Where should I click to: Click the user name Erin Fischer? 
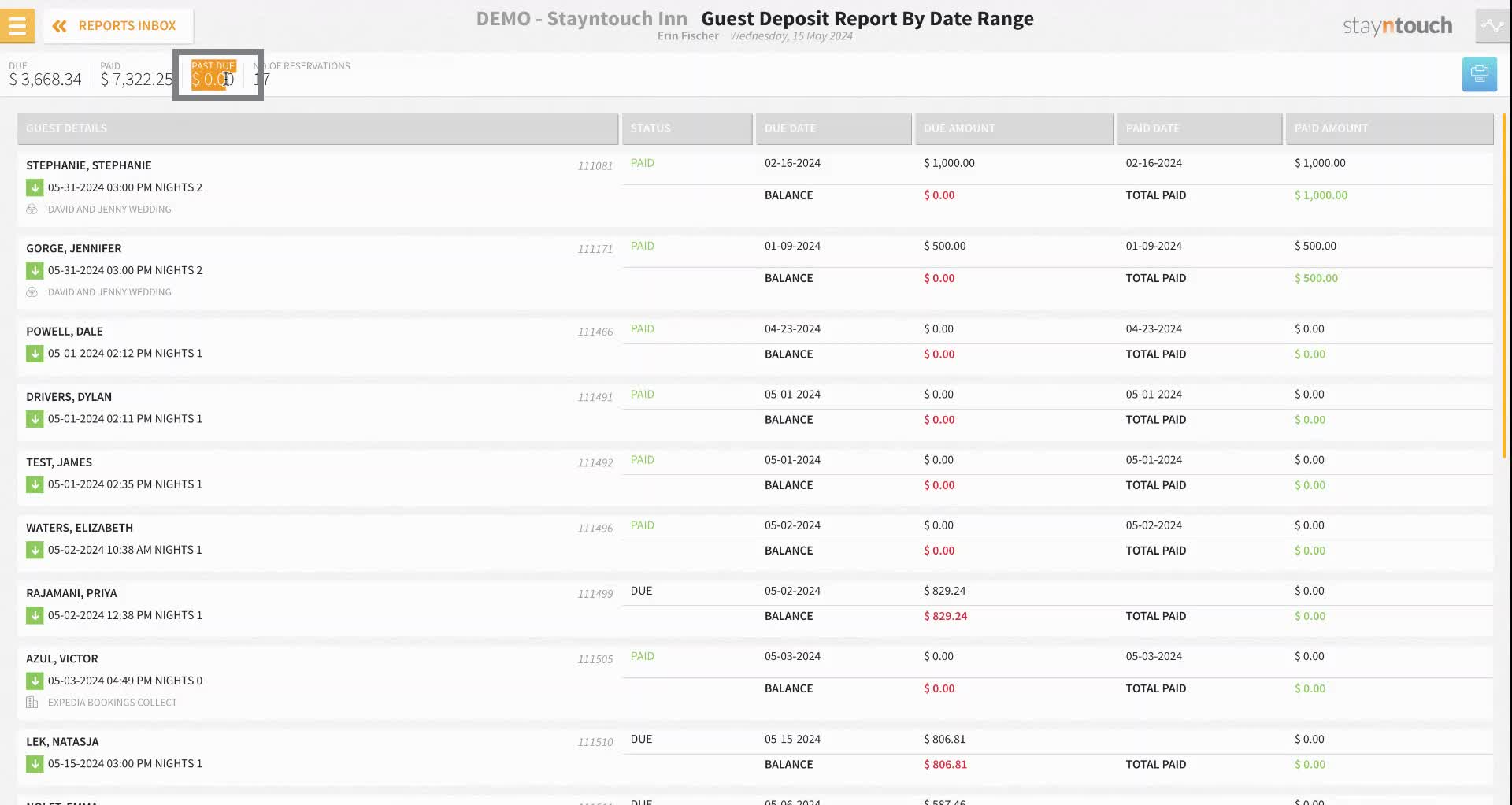(687, 36)
